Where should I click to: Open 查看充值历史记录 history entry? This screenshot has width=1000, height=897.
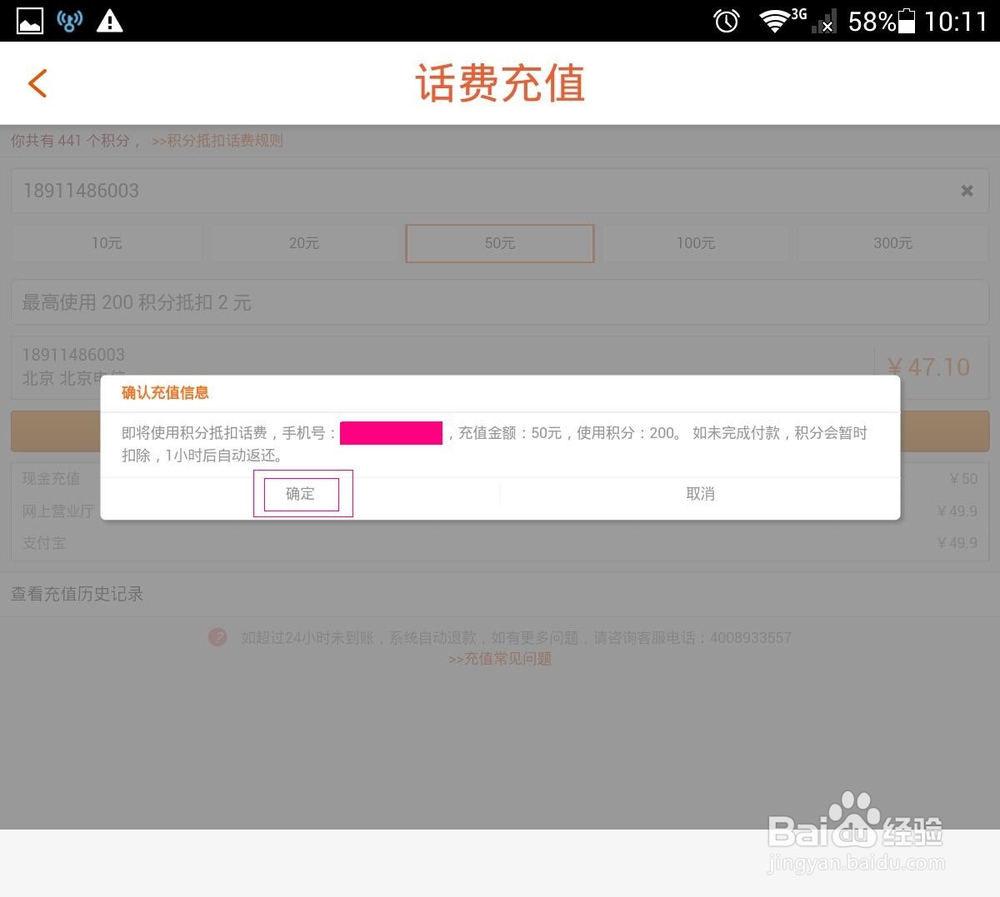click(x=77, y=593)
